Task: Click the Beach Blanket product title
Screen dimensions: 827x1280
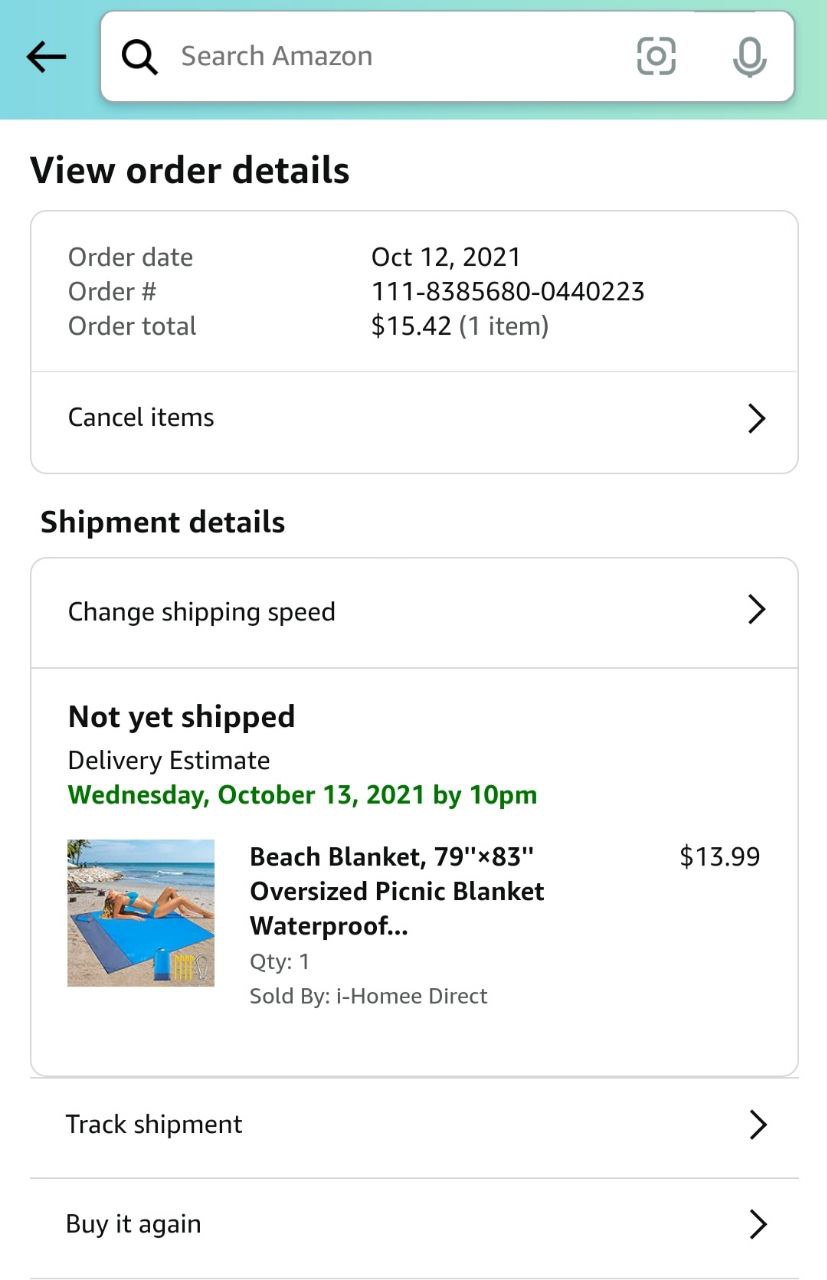Action: (396, 891)
